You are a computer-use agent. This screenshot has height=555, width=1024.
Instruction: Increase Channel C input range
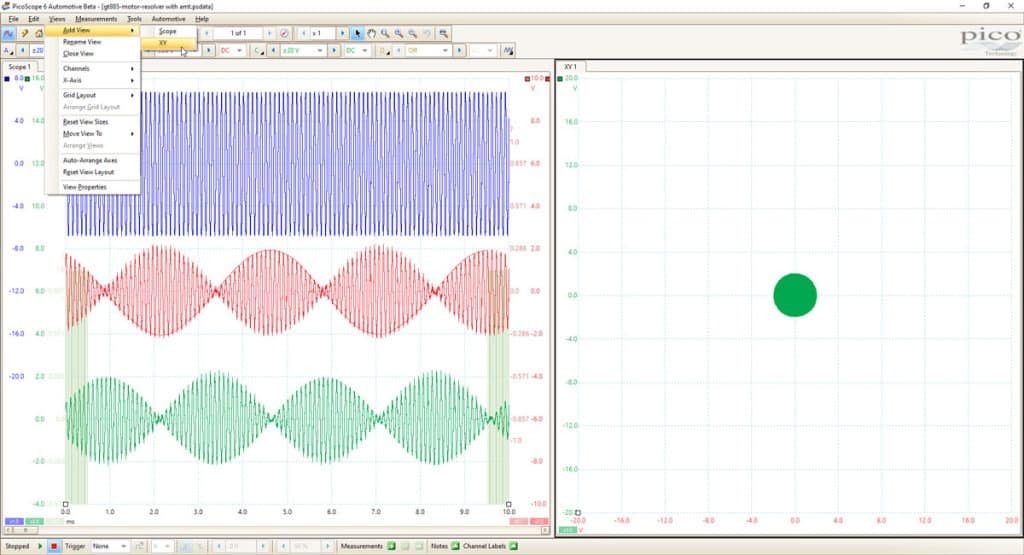point(334,50)
